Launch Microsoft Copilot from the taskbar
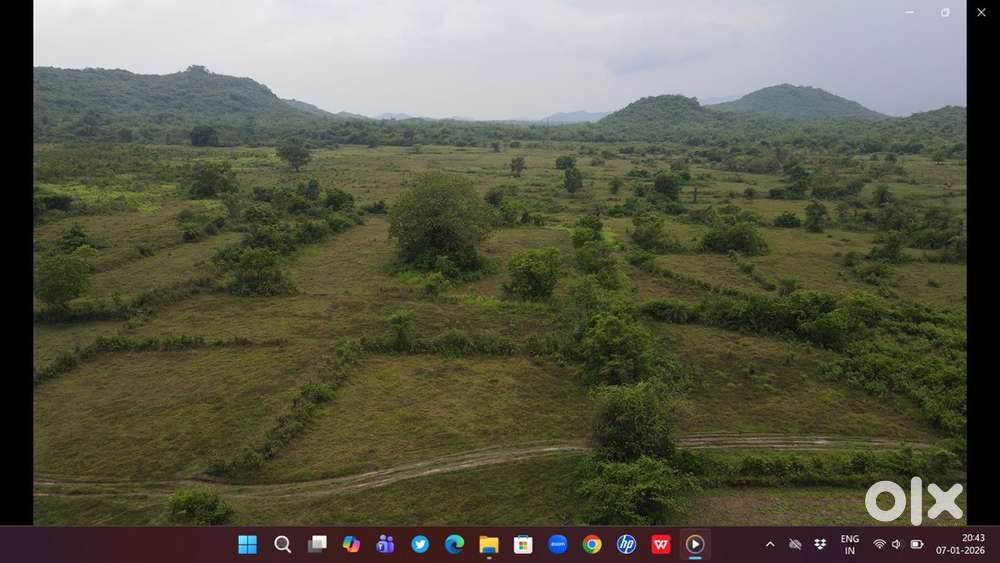 tap(351, 544)
